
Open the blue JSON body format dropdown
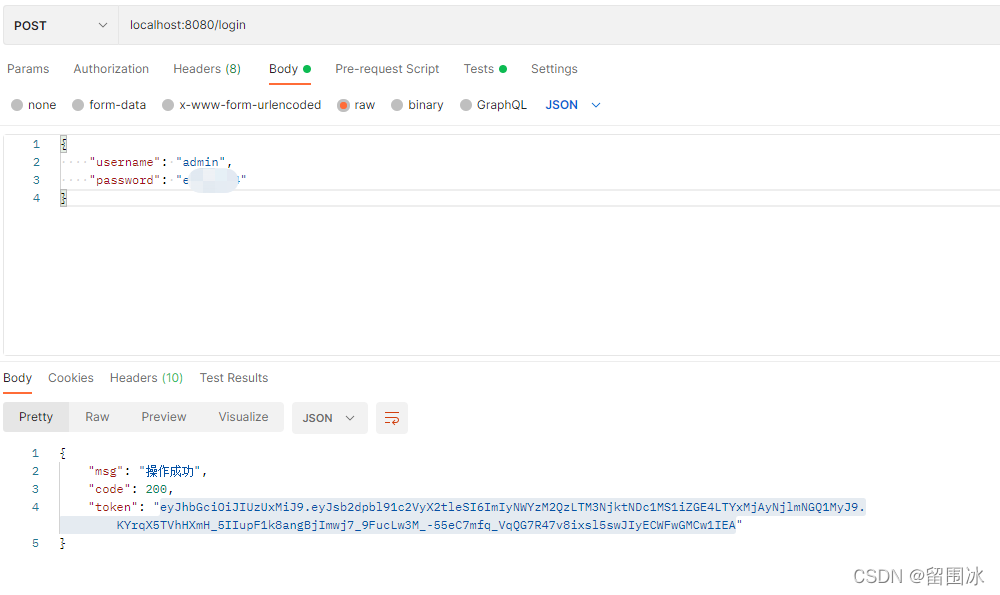coord(573,105)
